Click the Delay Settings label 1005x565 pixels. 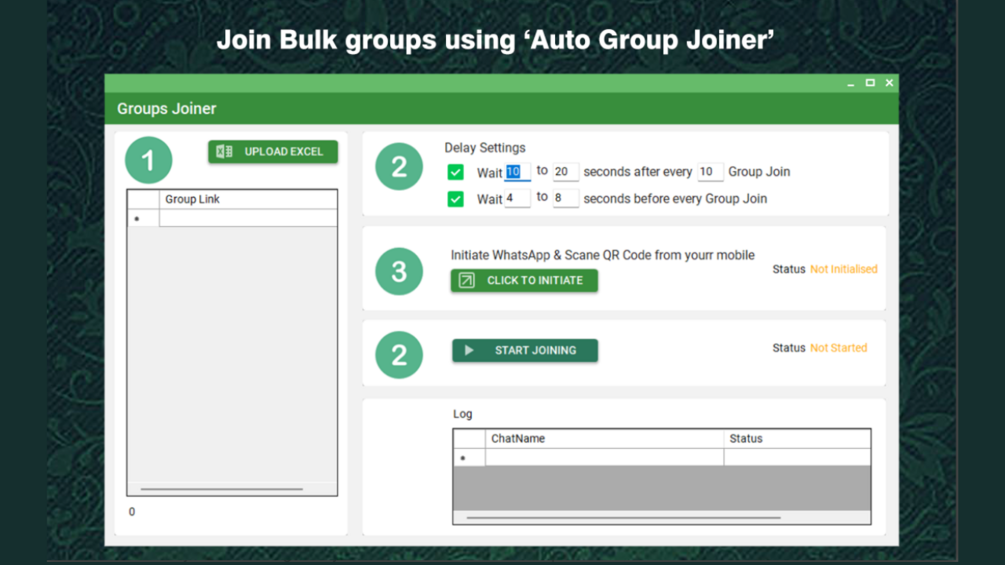(485, 148)
